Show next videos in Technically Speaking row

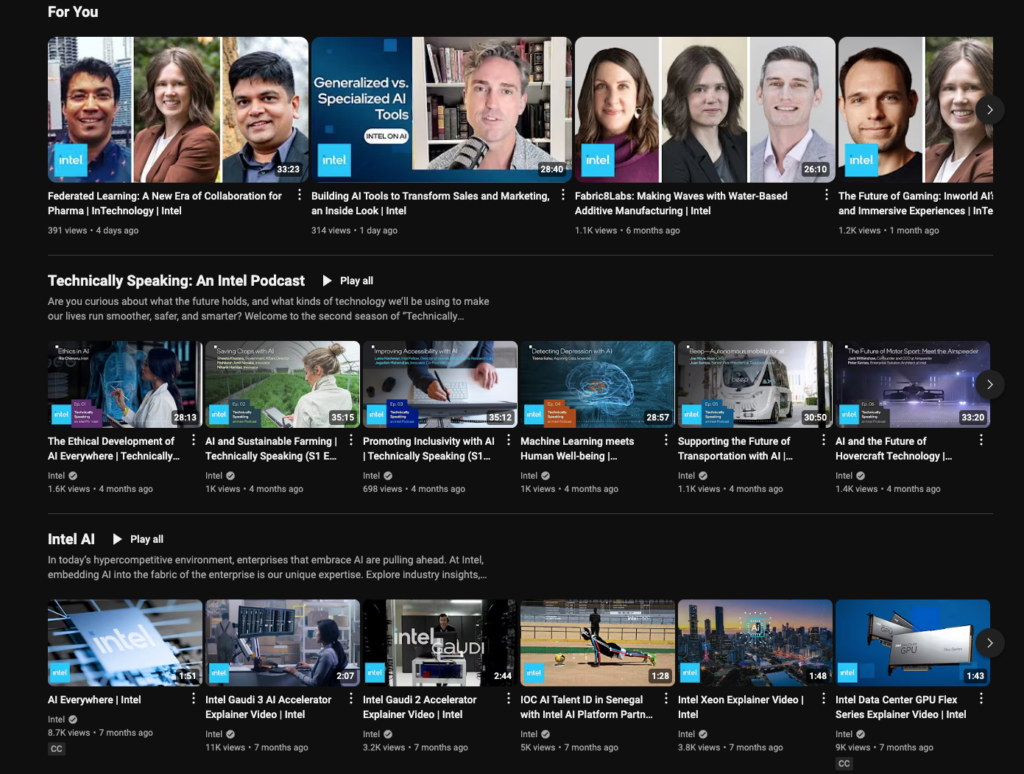[990, 384]
